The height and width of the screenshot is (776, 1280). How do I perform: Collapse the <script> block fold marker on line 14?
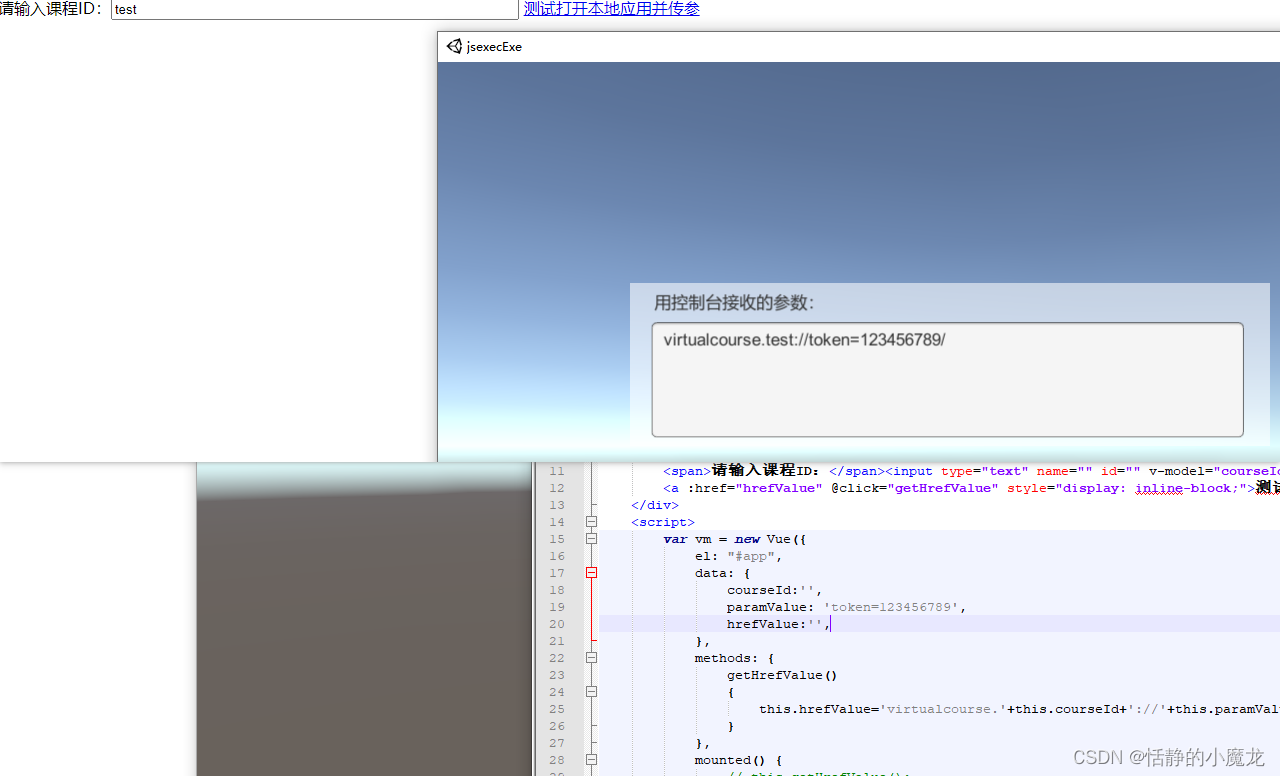point(591,522)
